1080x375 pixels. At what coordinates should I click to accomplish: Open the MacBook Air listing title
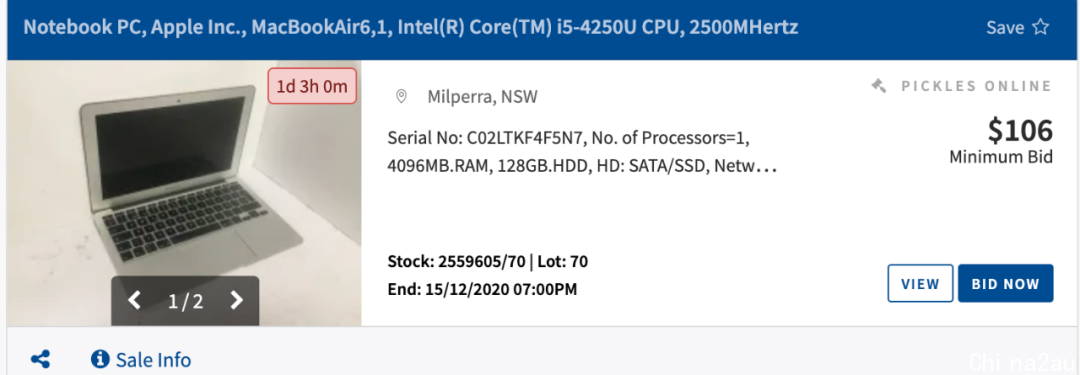tap(411, 28)
